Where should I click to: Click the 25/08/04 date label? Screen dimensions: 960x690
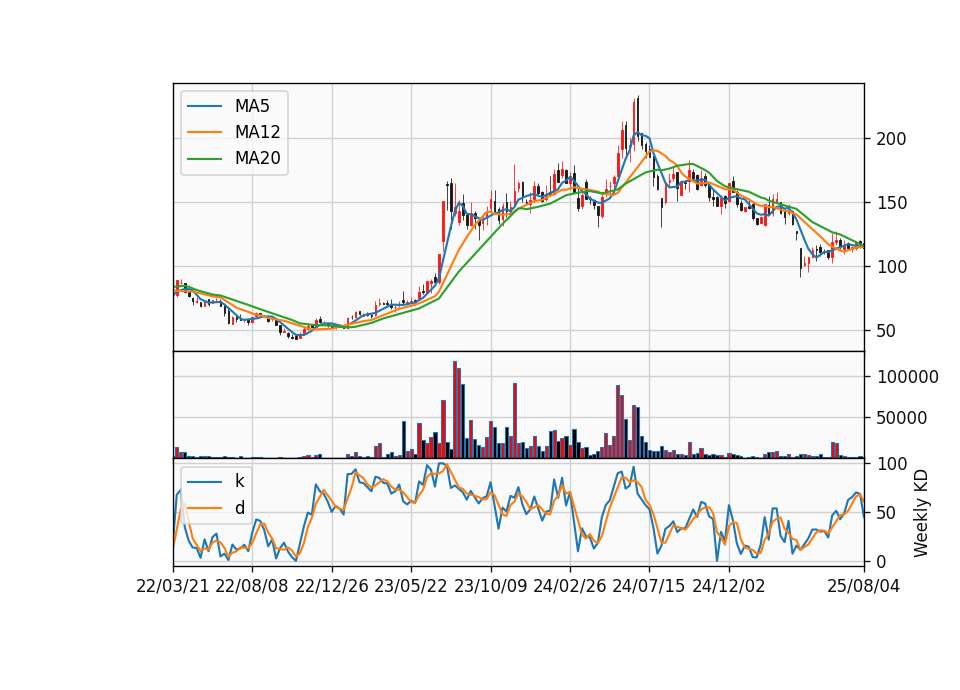[864, 586]
